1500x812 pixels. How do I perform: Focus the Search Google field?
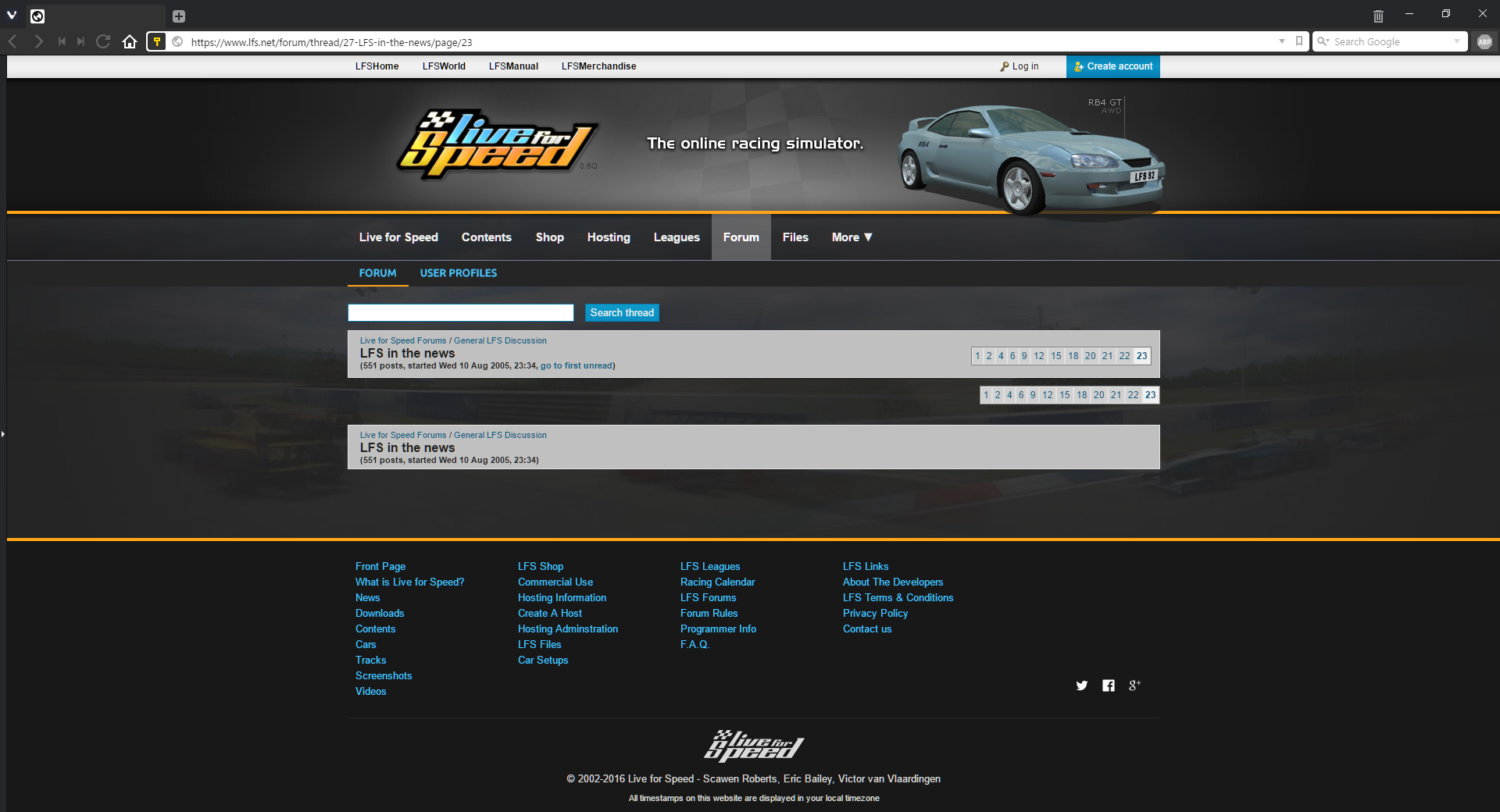(x=1391, y=42)
